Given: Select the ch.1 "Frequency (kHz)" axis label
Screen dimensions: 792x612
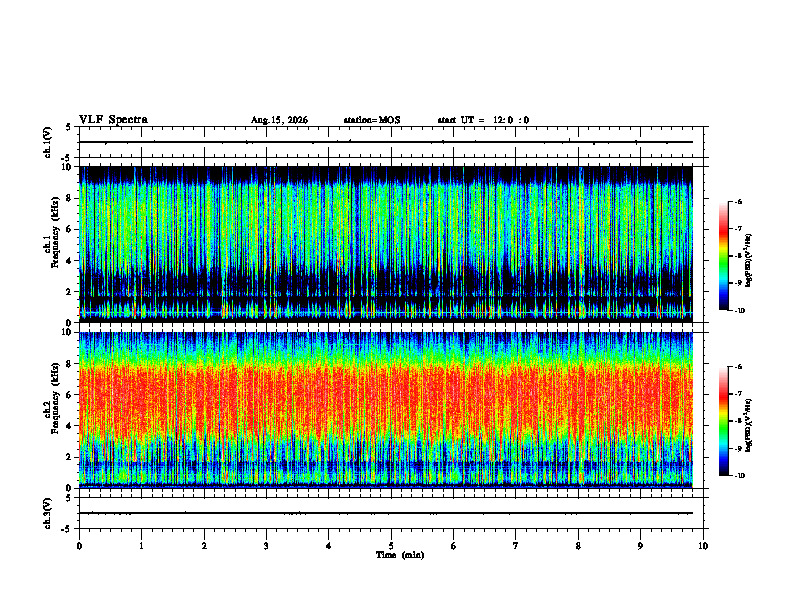Looking at the screenshot, I should (55, 230).
